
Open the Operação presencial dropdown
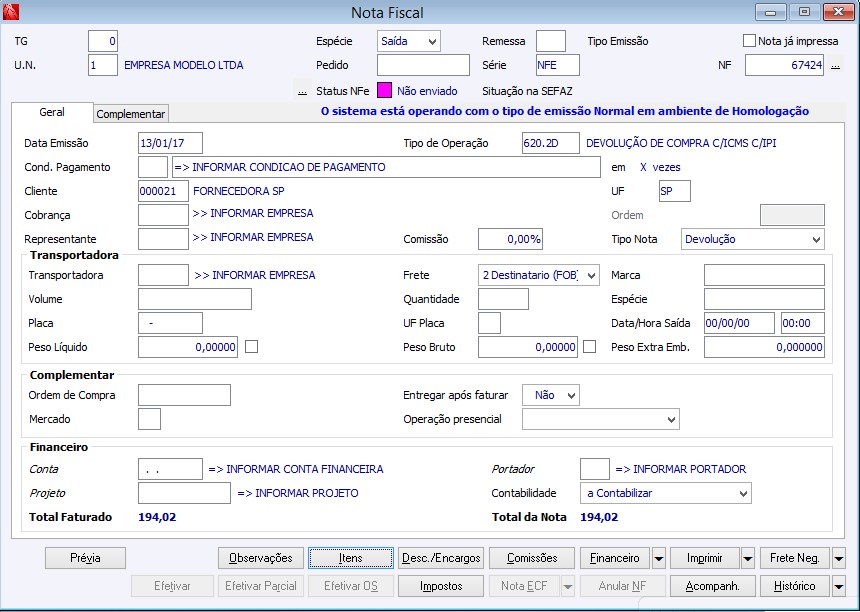[601, 419]
